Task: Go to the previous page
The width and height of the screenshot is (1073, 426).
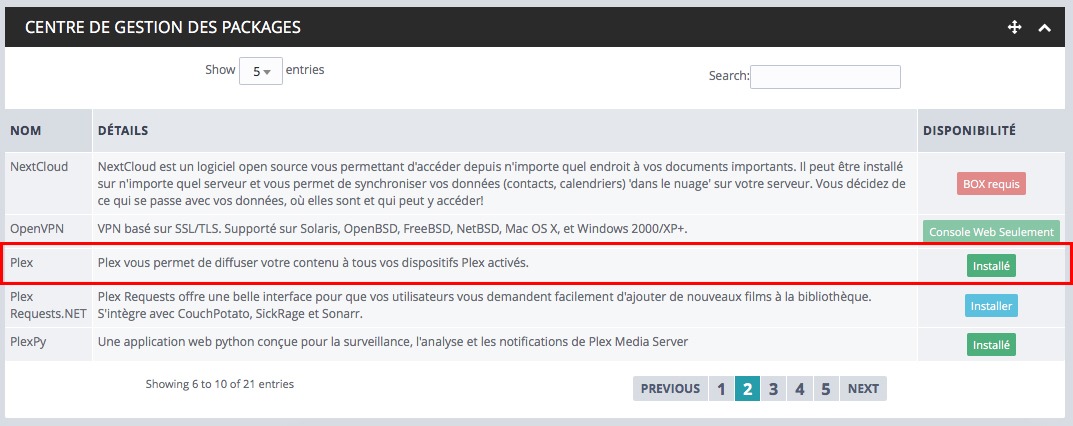Action: (669, 389)
